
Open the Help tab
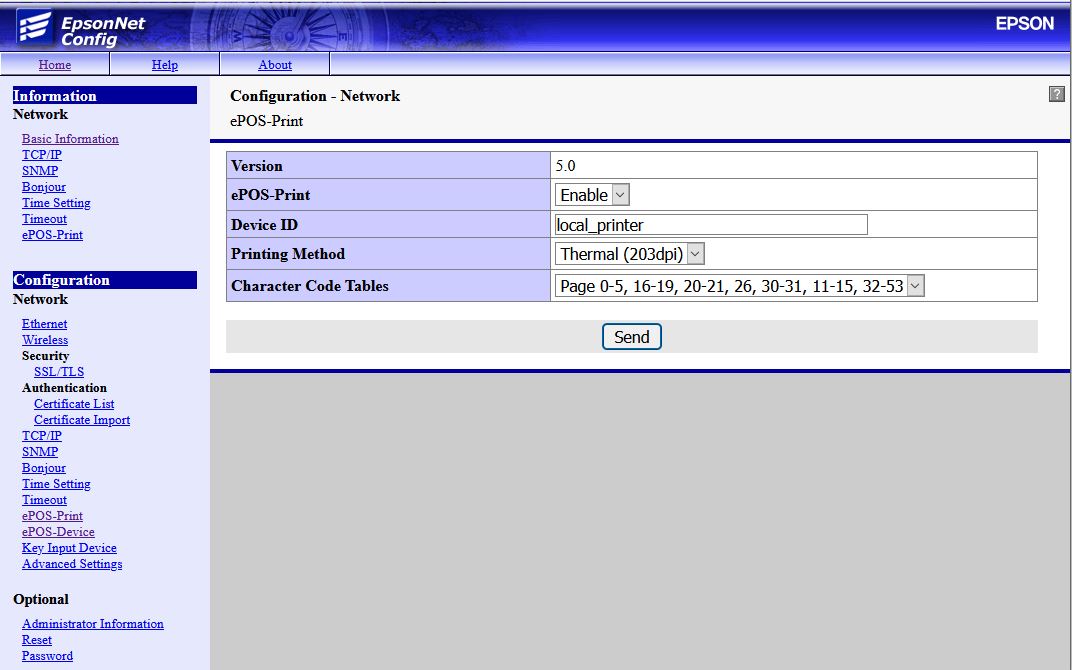pyautogui.click(x=164, y=65)
